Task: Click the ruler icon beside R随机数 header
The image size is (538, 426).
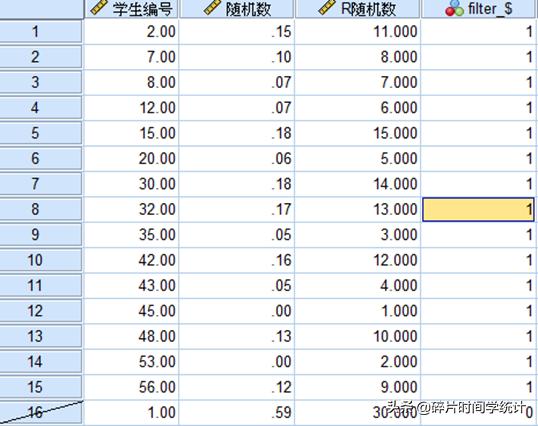Action: tap(327, 7)
